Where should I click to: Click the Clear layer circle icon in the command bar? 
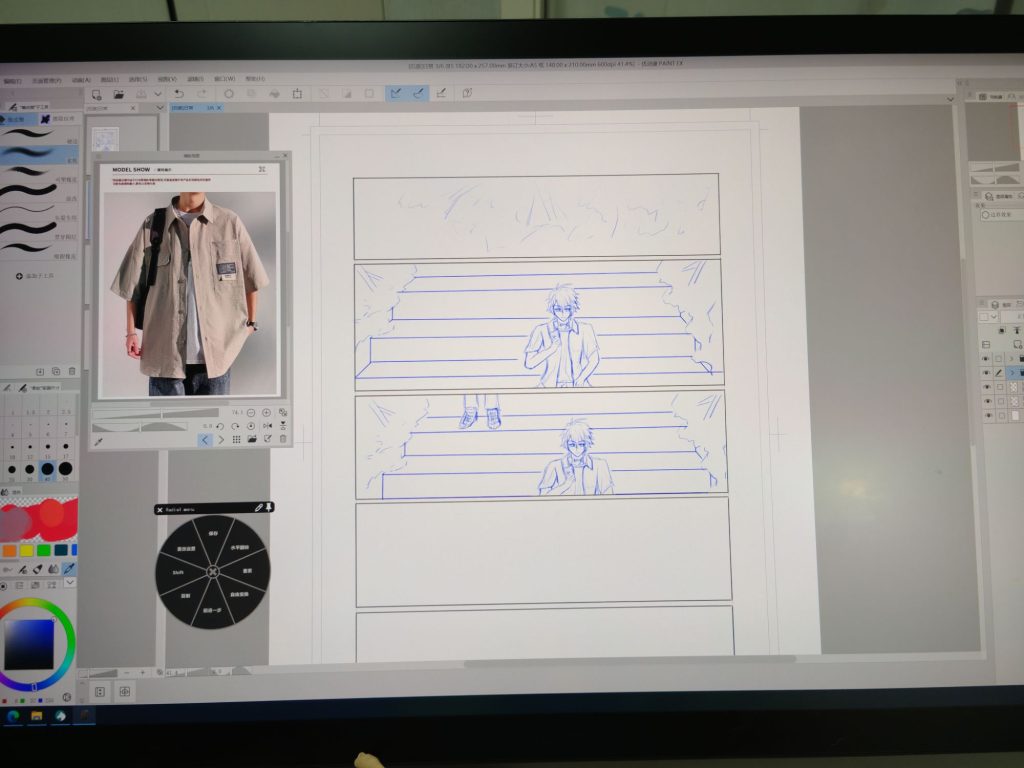point(229,94)
